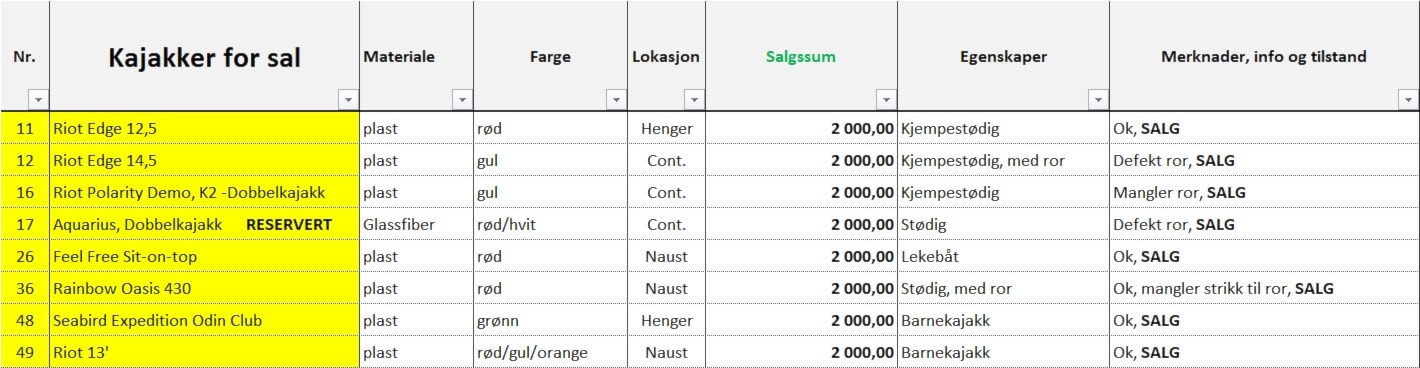
Task: Open the Nr. column filter dropdown
Action: [x=38, y=100]
